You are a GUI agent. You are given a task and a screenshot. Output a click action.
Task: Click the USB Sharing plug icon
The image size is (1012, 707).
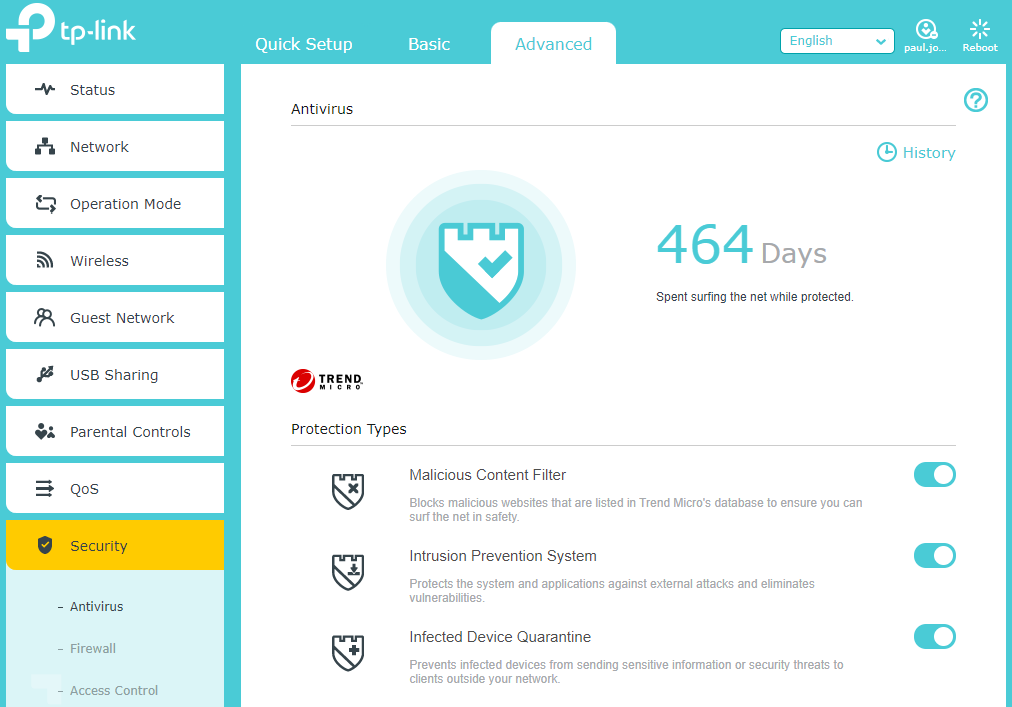tap(45, 374)
